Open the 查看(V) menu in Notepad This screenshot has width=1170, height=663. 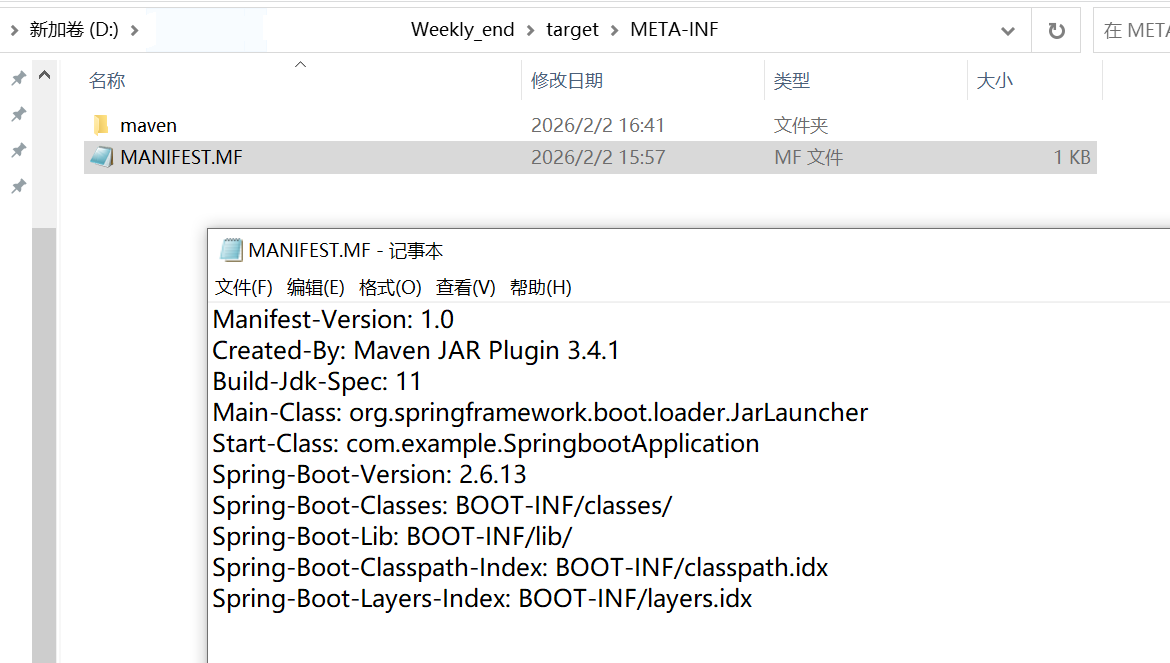(x=466, y=288)
